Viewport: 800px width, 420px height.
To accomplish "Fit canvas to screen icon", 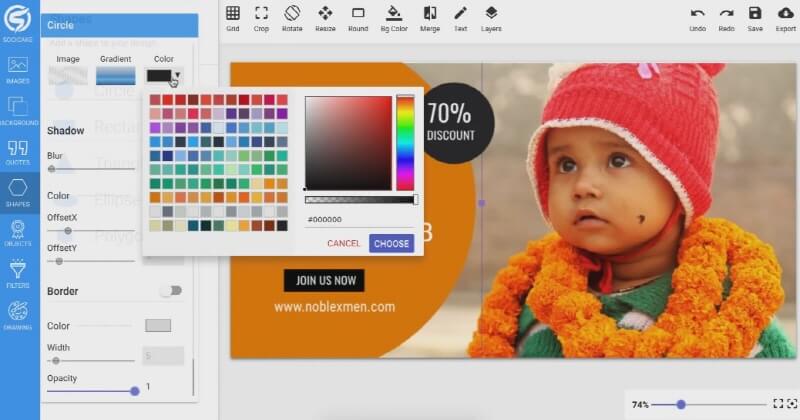I will tap(778, 404).
